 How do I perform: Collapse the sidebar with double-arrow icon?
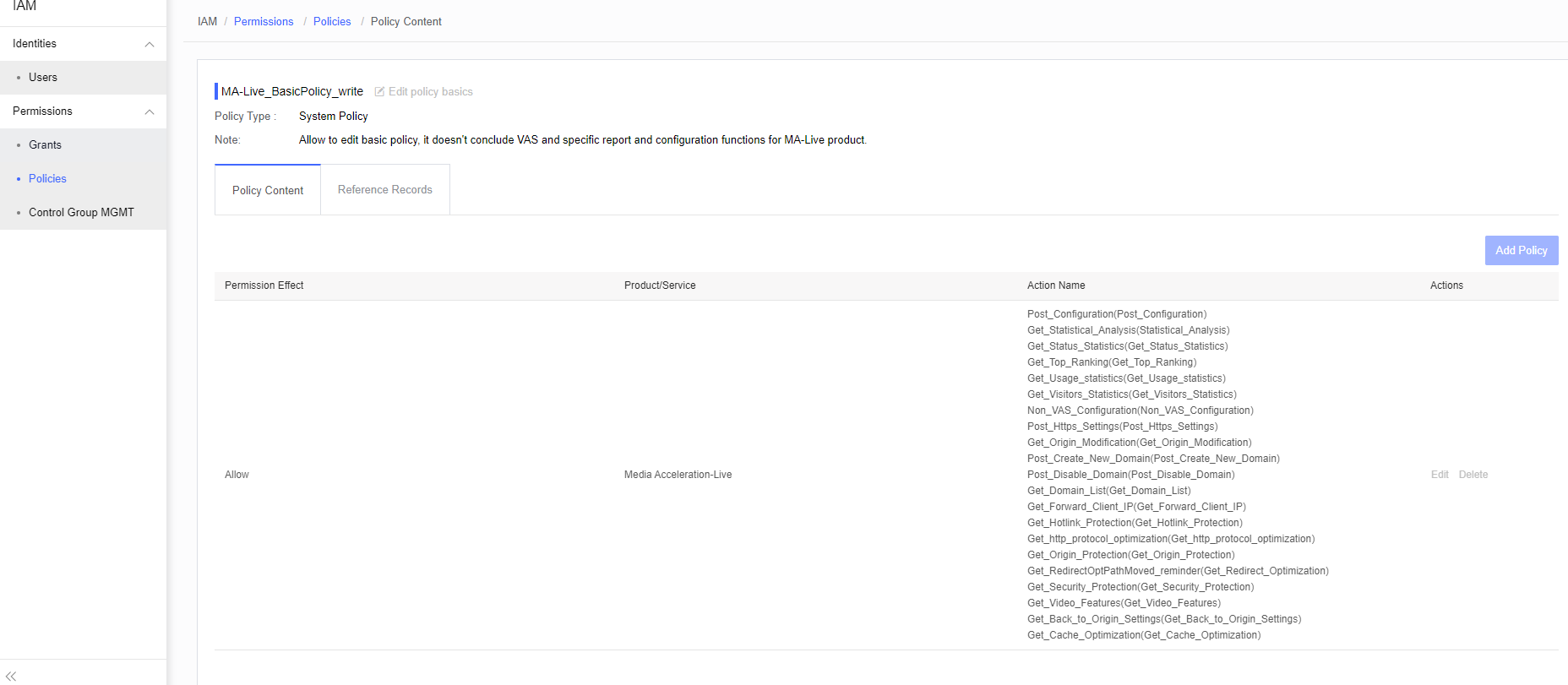click(x=11, y=676)
